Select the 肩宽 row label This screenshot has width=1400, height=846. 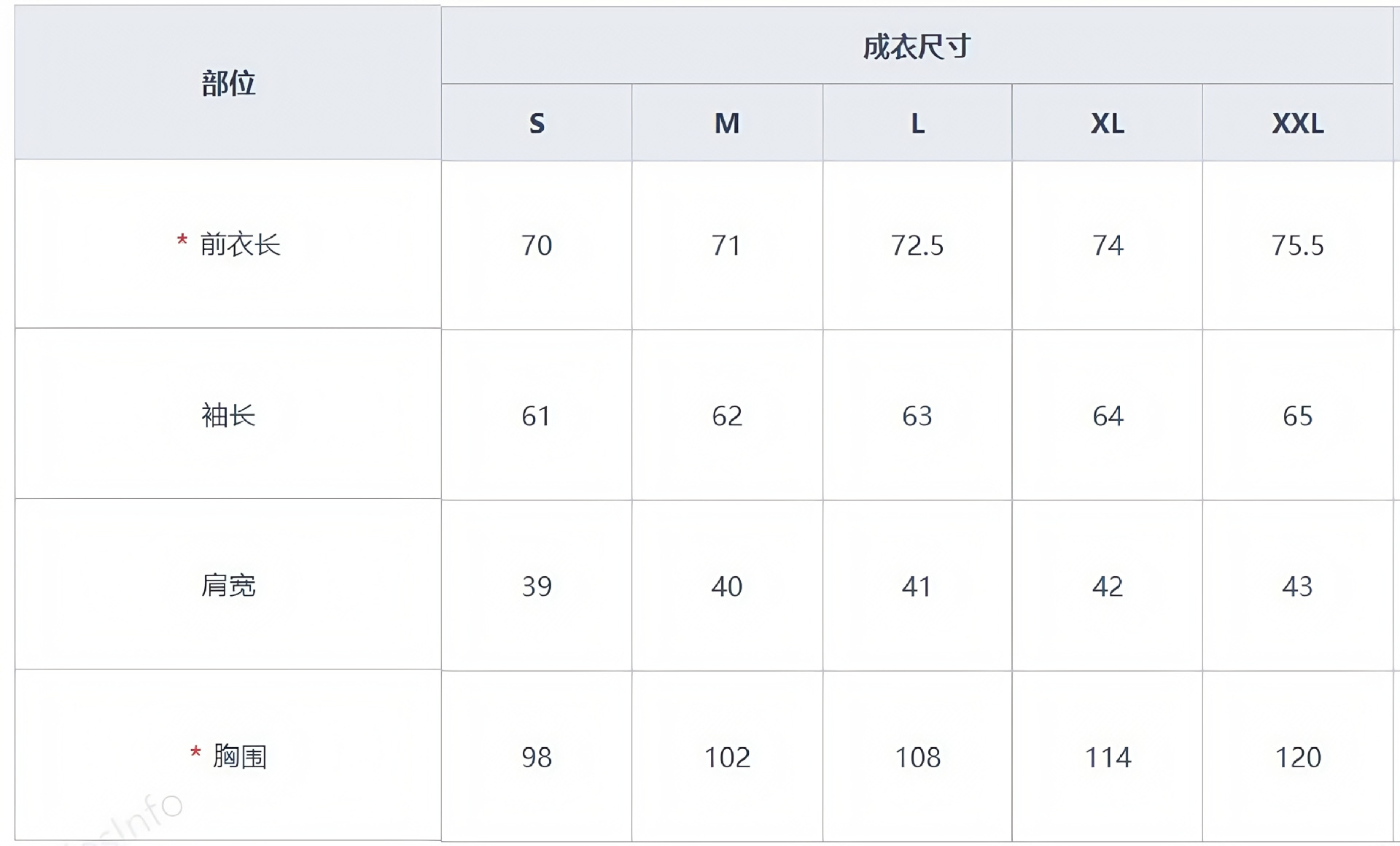pyautogui.click(x=228, y=586)
